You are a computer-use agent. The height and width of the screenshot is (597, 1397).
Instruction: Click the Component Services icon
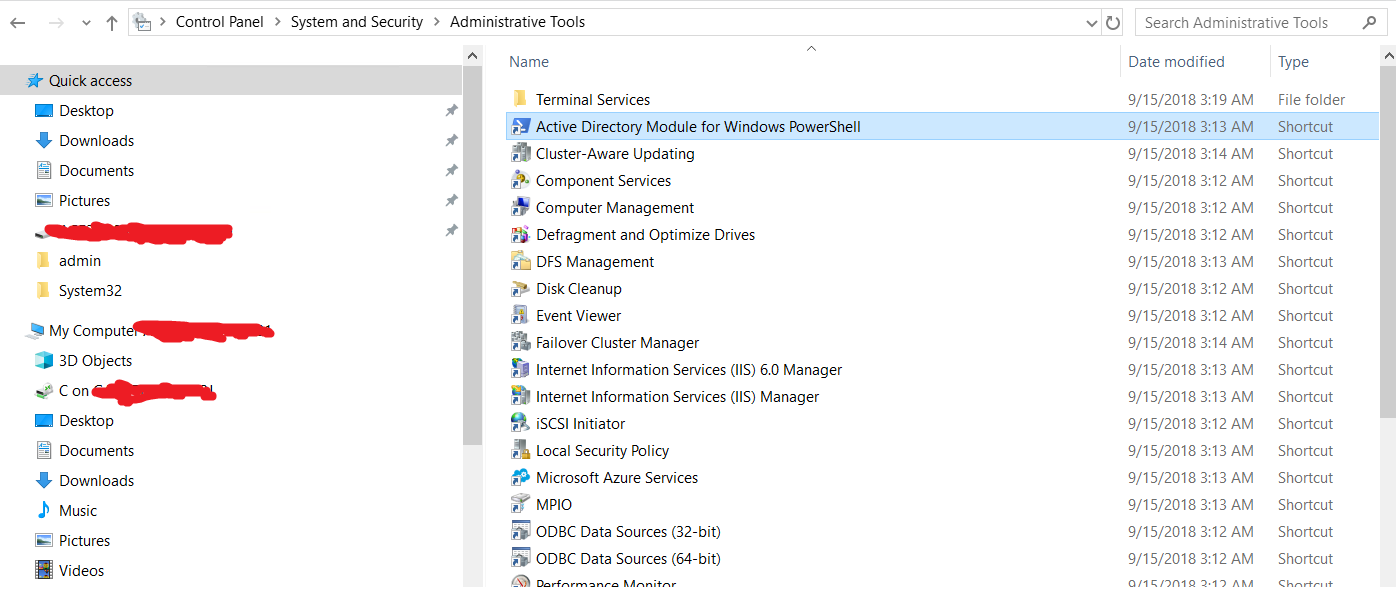pos(520,180)
